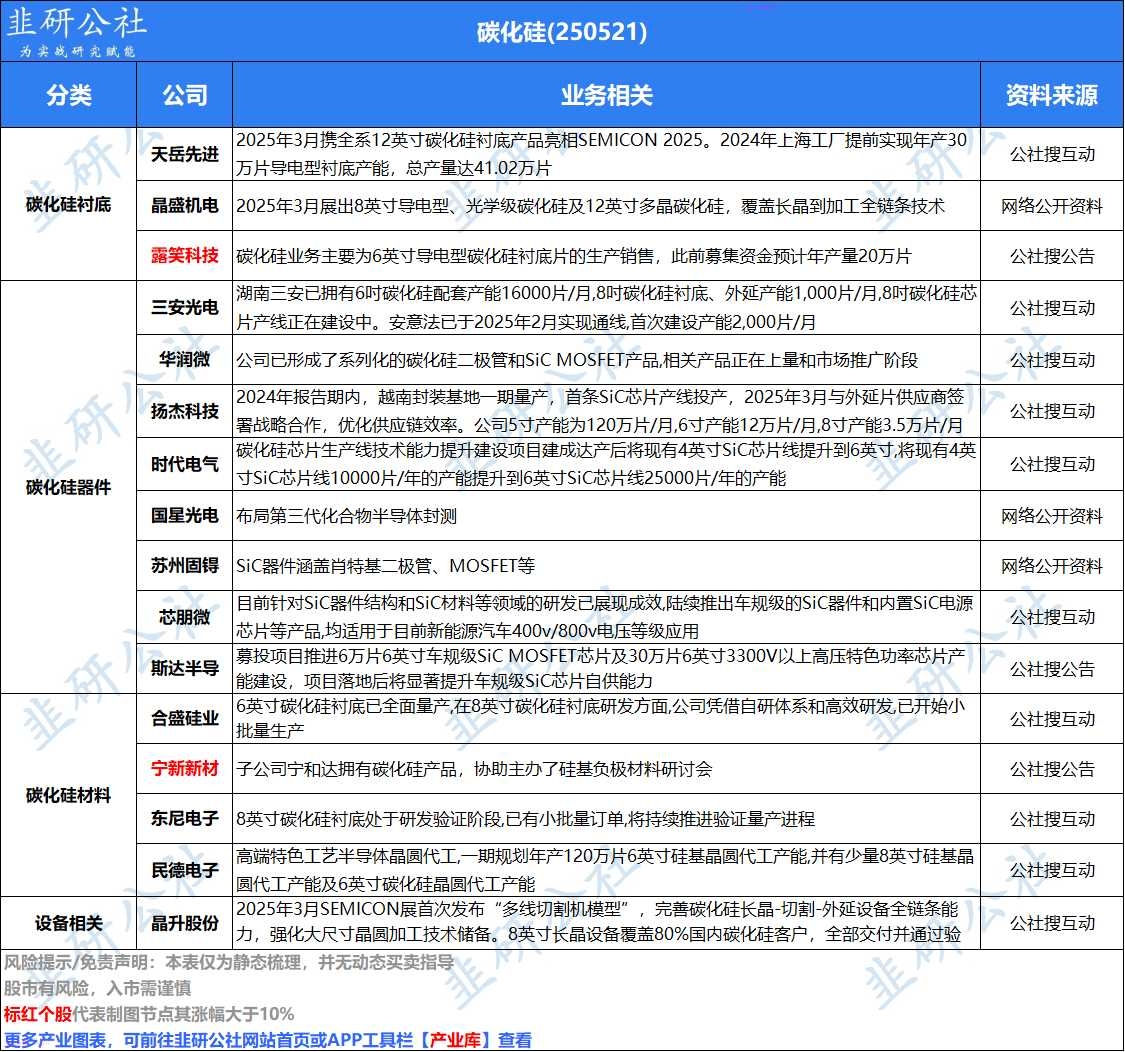
Task: Select company 民德电子
Action: (x=184, y=870)
